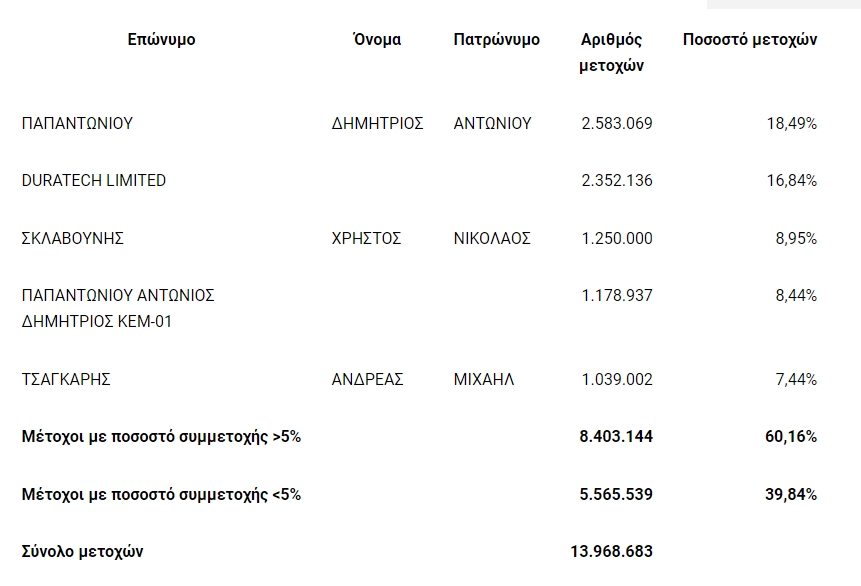Select the ΠΑΠΑΝΤΩΝΙΟΥ surname cell
The height and width of the screenshot is (586, 861).
[x=77, y=123]
